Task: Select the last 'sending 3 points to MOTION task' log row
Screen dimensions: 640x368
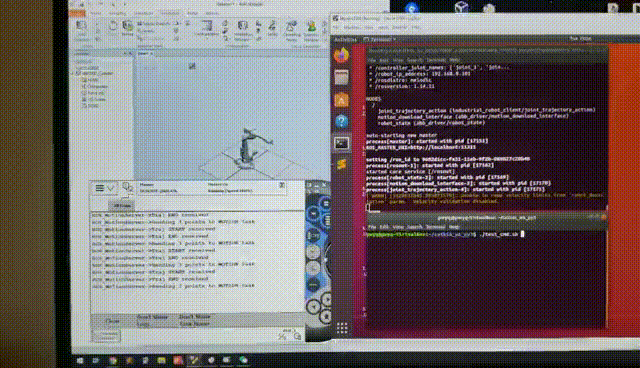Action: pyautogui.click(x=173, y=286)
